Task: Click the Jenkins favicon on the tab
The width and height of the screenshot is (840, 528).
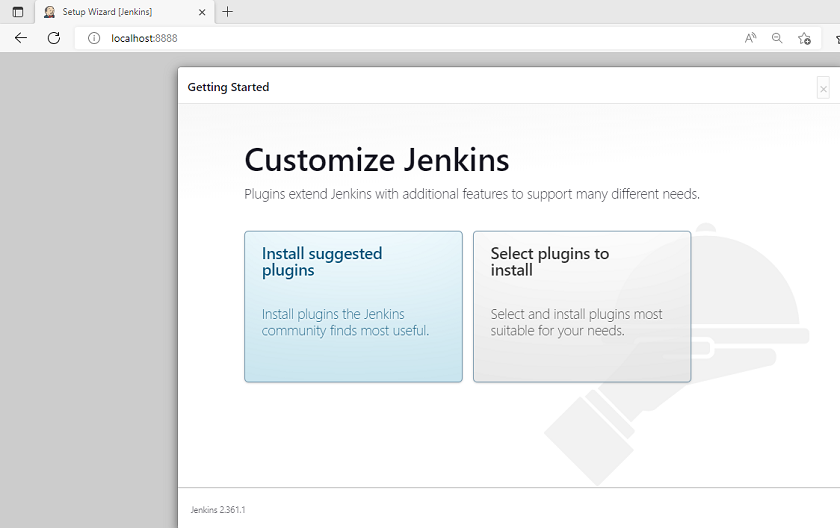Action: [49, 12]
